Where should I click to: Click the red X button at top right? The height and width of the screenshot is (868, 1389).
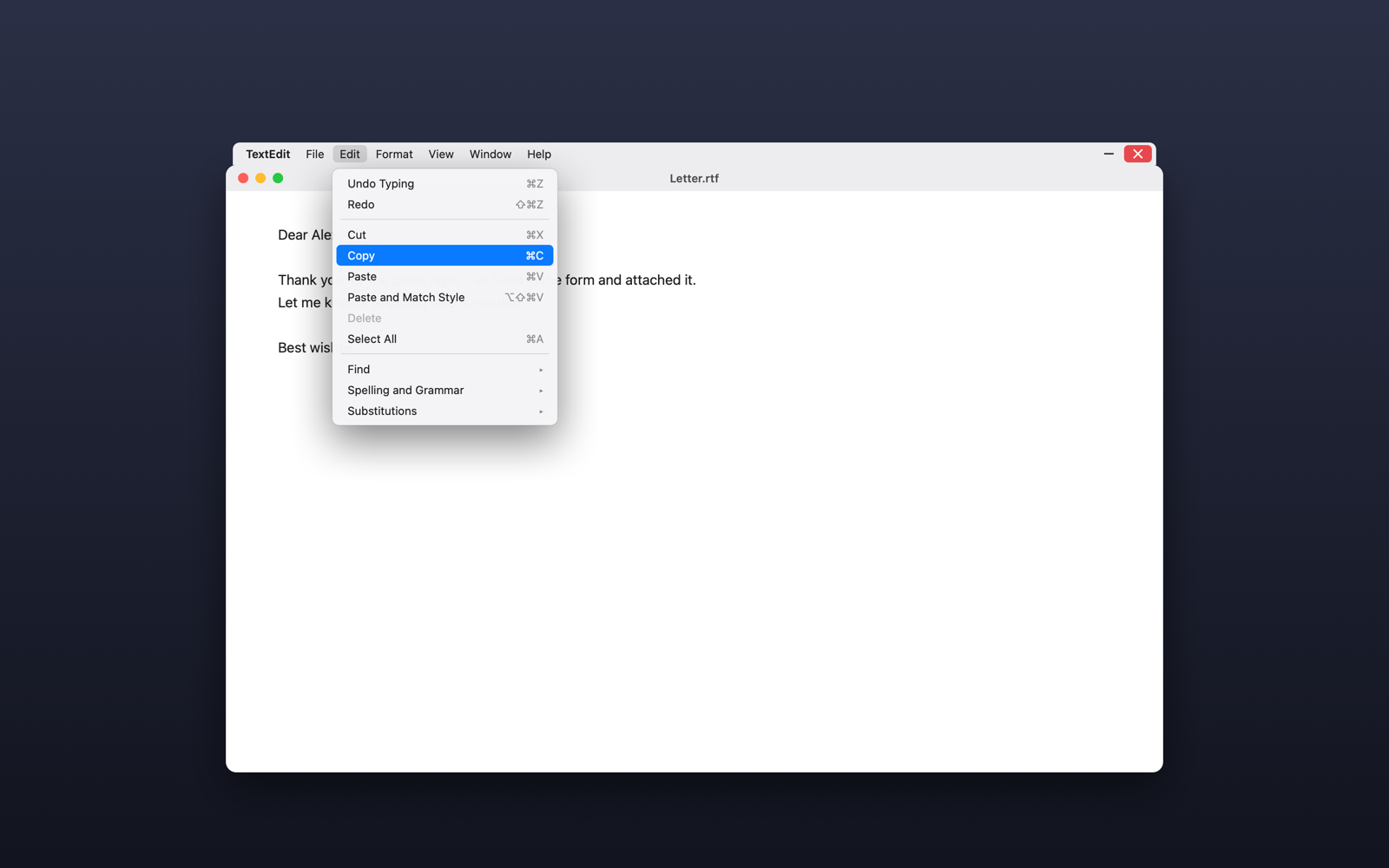1137,154
